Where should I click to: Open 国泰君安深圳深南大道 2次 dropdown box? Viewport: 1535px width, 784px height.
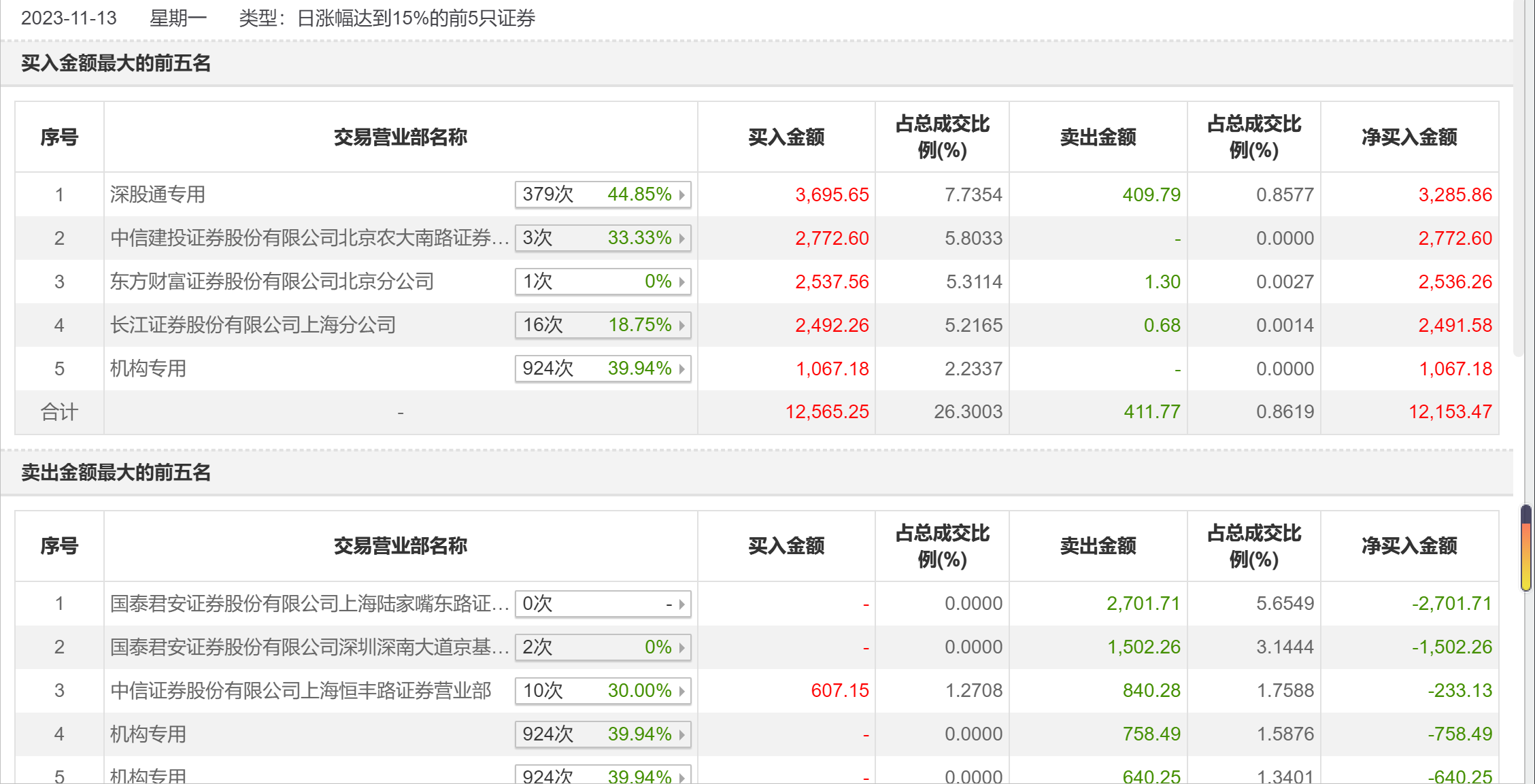603,647
